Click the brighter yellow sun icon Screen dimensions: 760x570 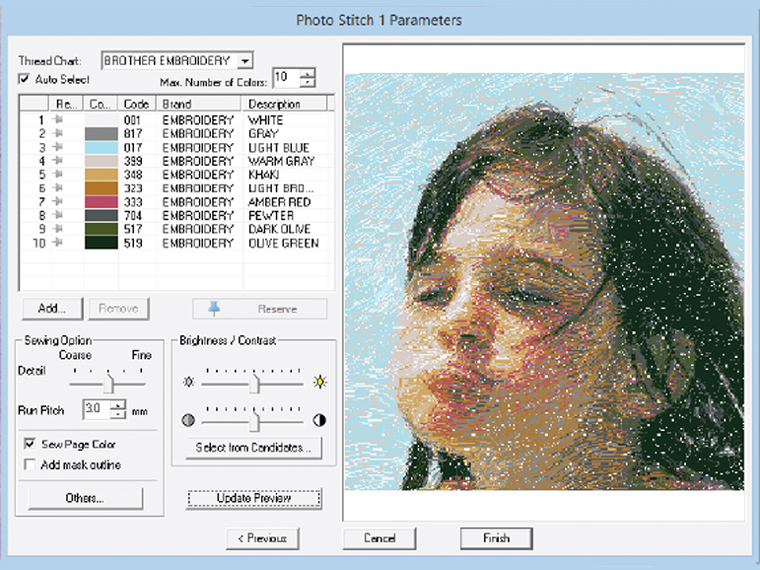click(320, 382)
